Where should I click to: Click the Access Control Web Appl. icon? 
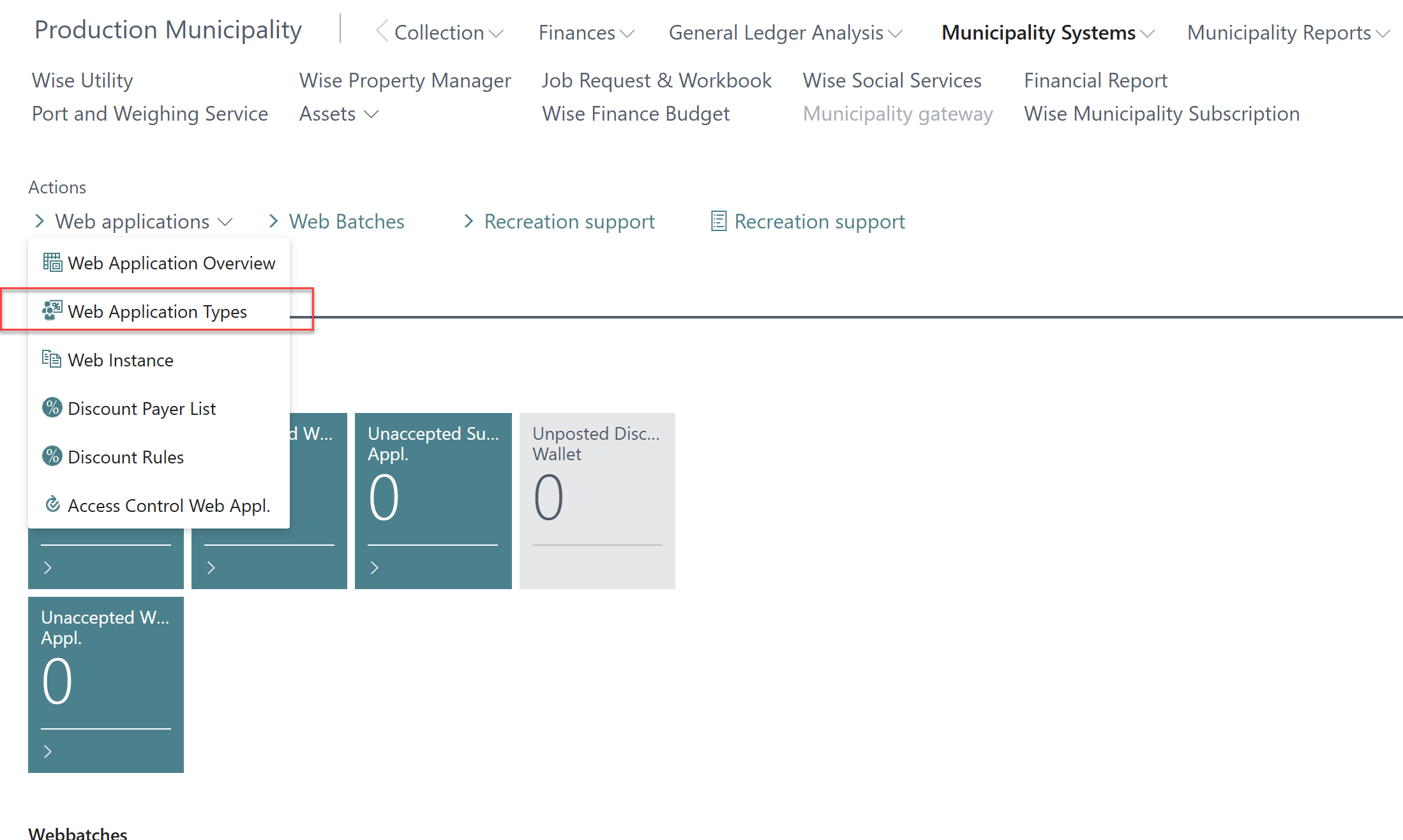tap(52, 505)
